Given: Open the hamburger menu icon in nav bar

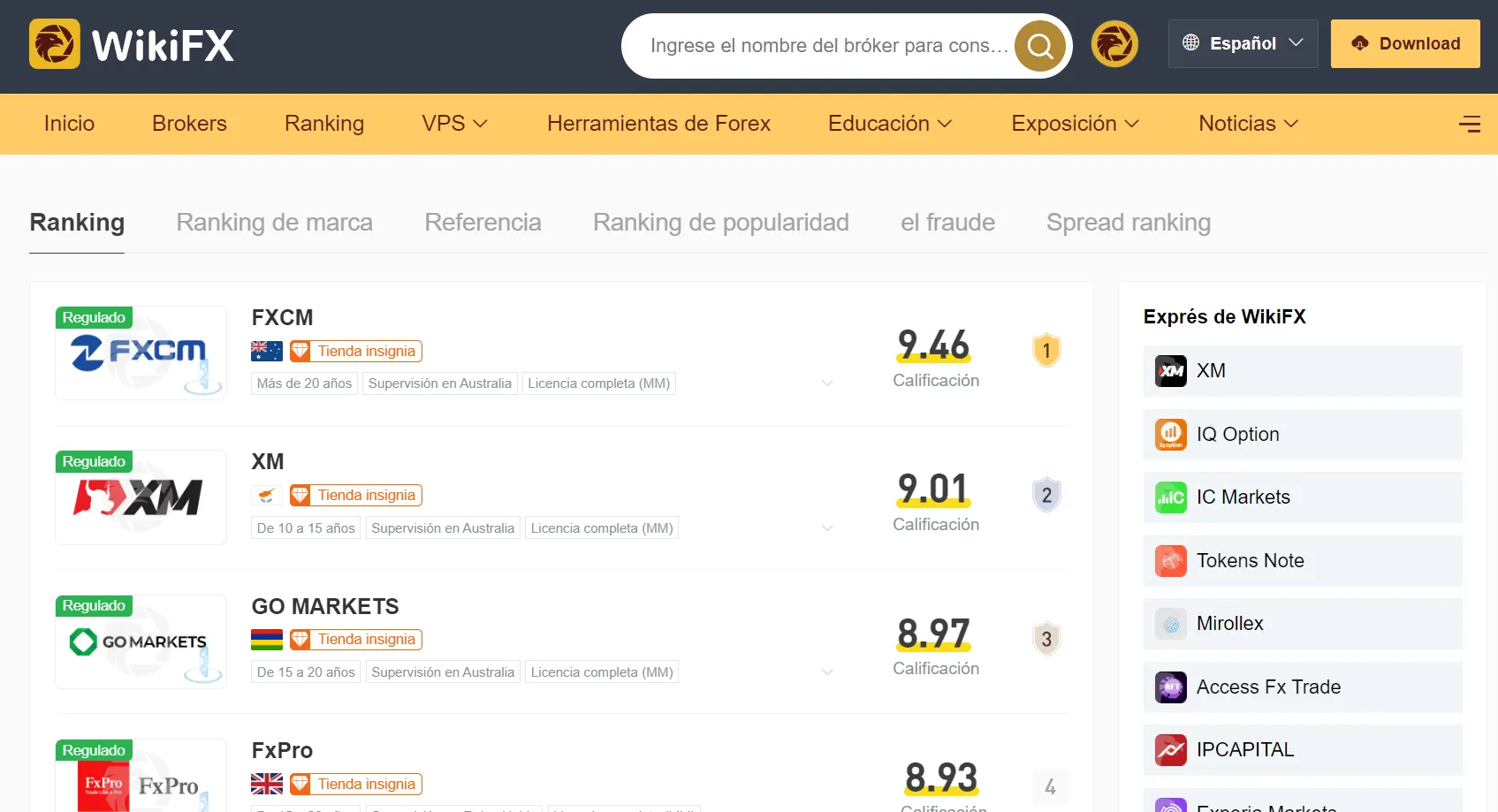Looking at the screenshot, I should (x=1469, y=124).
